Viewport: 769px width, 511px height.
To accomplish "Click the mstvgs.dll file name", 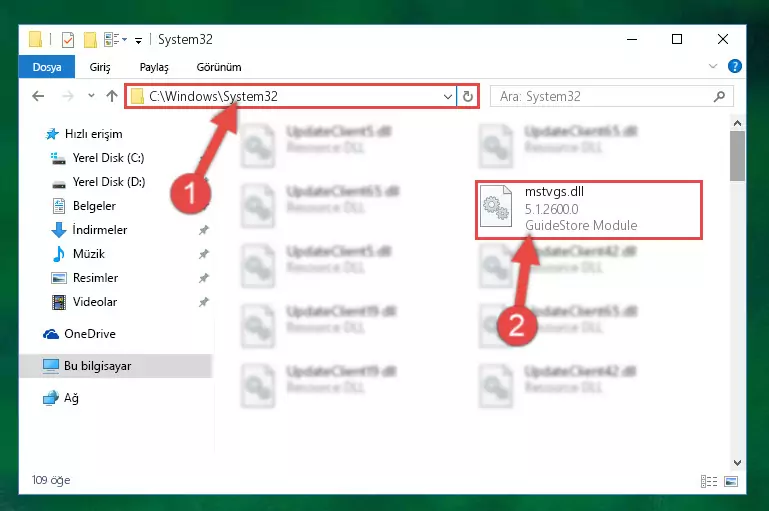I will (554, 192).
